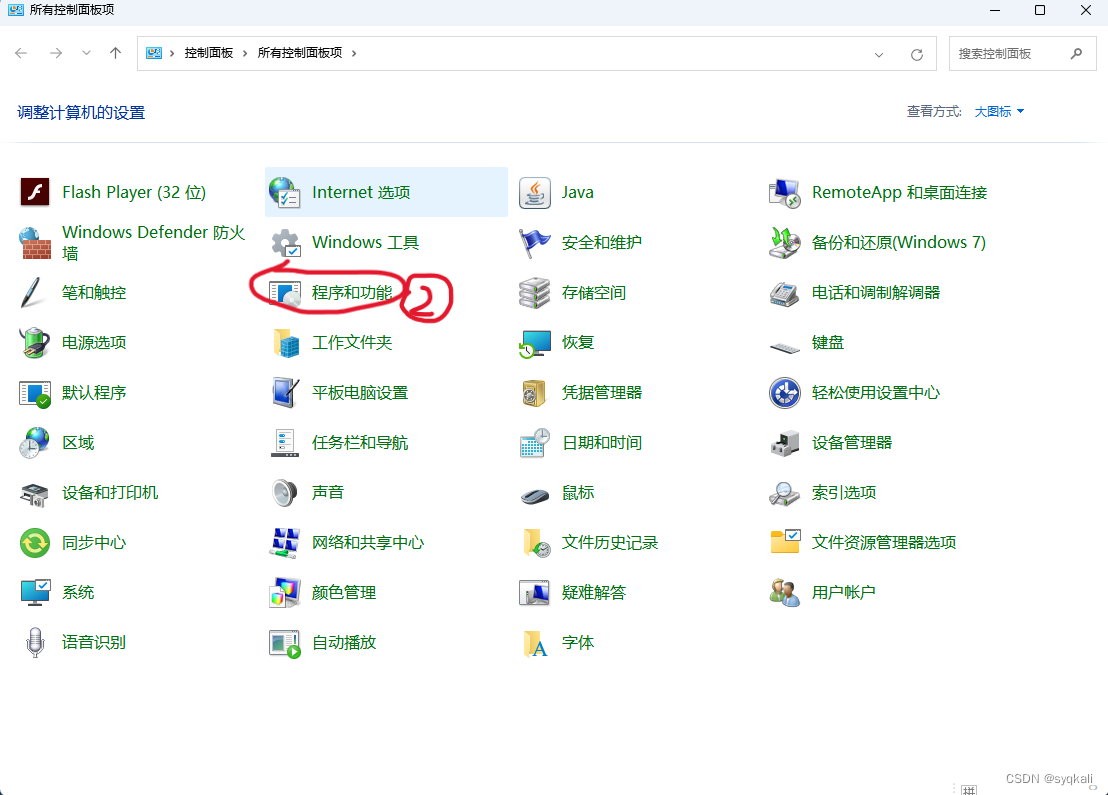
Task: Click the 字体 text link
Action: (577, 642)
